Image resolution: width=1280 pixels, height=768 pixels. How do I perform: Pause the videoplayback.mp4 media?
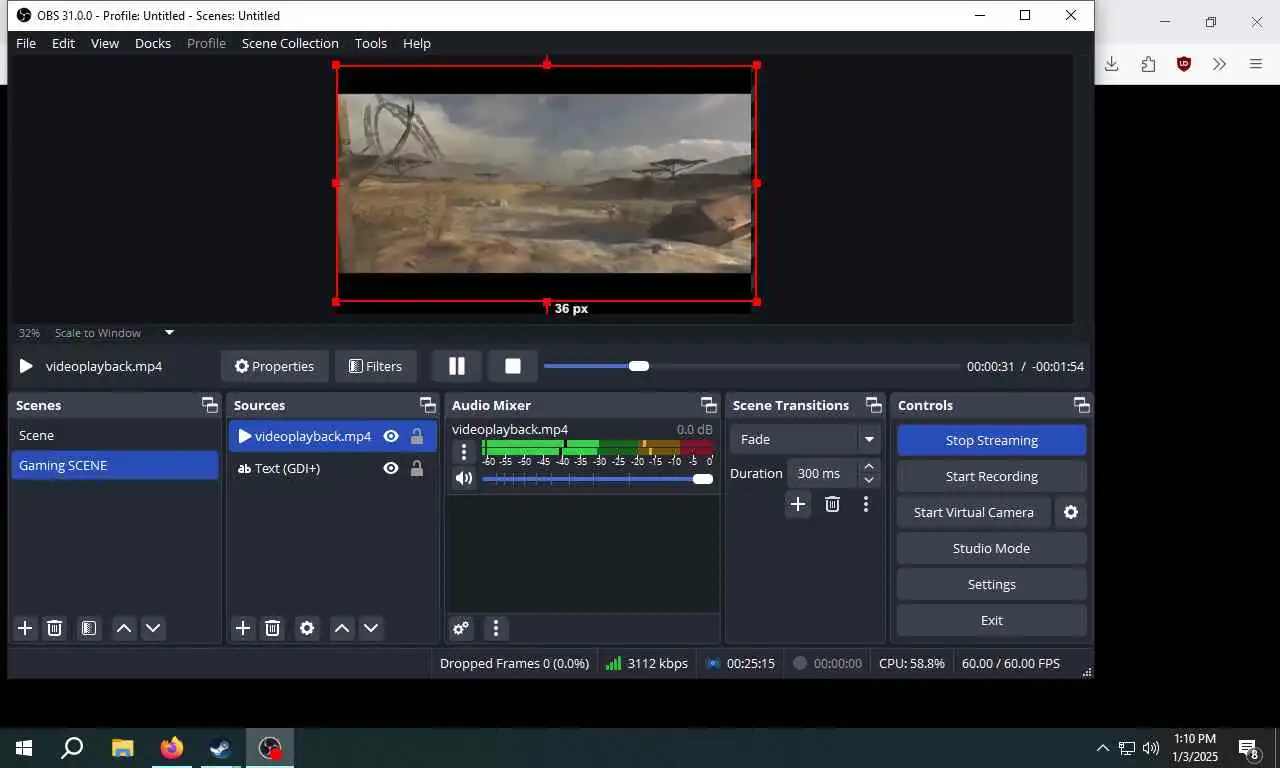tap(457, 366)
